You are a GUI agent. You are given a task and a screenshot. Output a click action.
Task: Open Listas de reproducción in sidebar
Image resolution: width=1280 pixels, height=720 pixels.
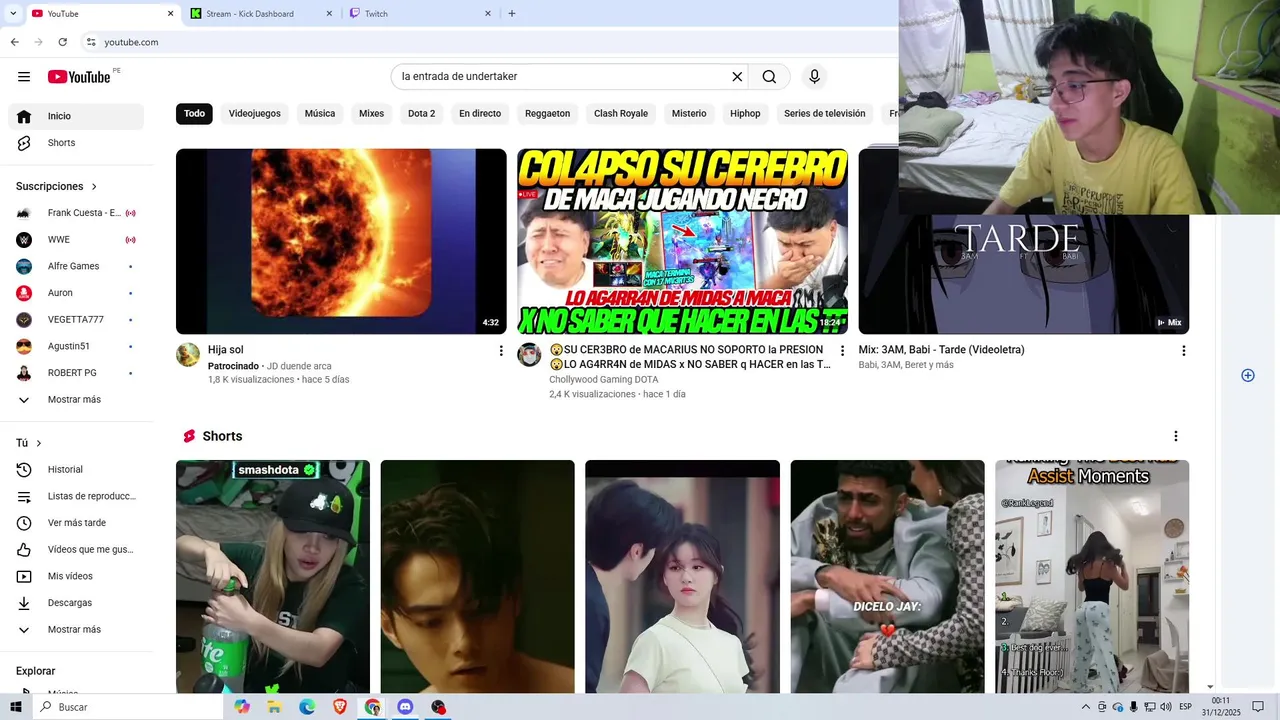[x=76, y=496]
